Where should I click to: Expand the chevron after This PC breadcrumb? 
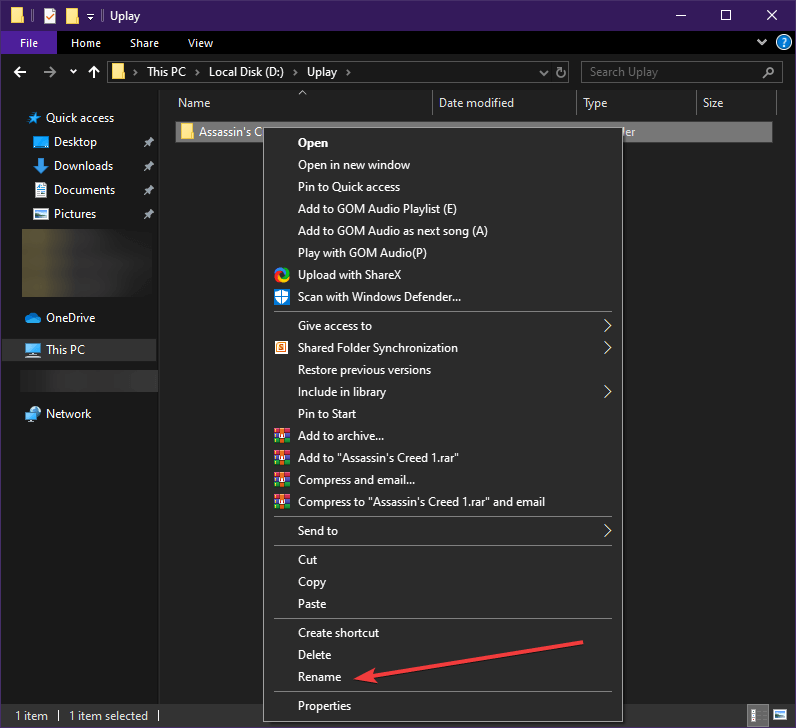197,73
